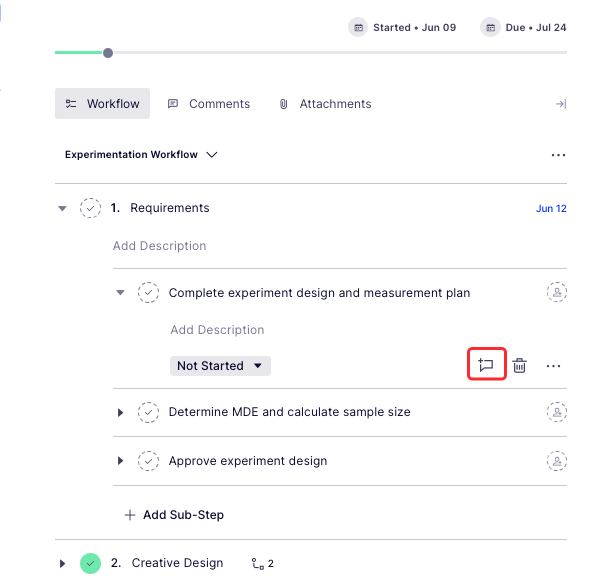Mark Determine MDE sub-step complete
Image resolution: width=600 pixels, height=584 pixels.
(148, 412)
